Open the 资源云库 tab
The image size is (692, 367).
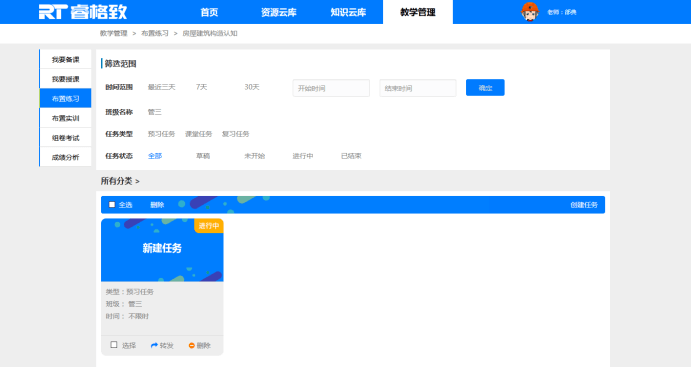[278, 12]
